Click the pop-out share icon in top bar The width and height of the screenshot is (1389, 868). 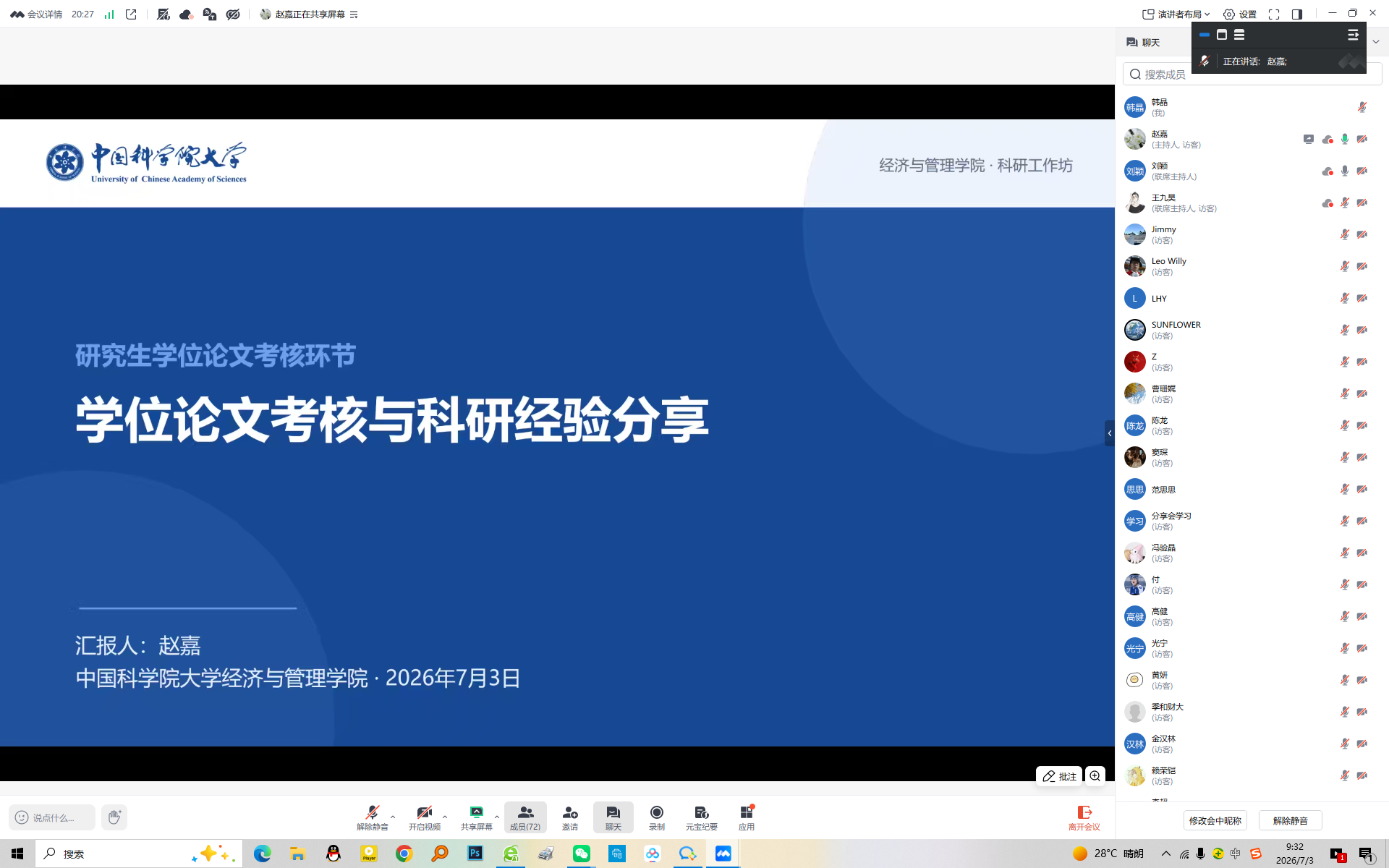(131, 14)
